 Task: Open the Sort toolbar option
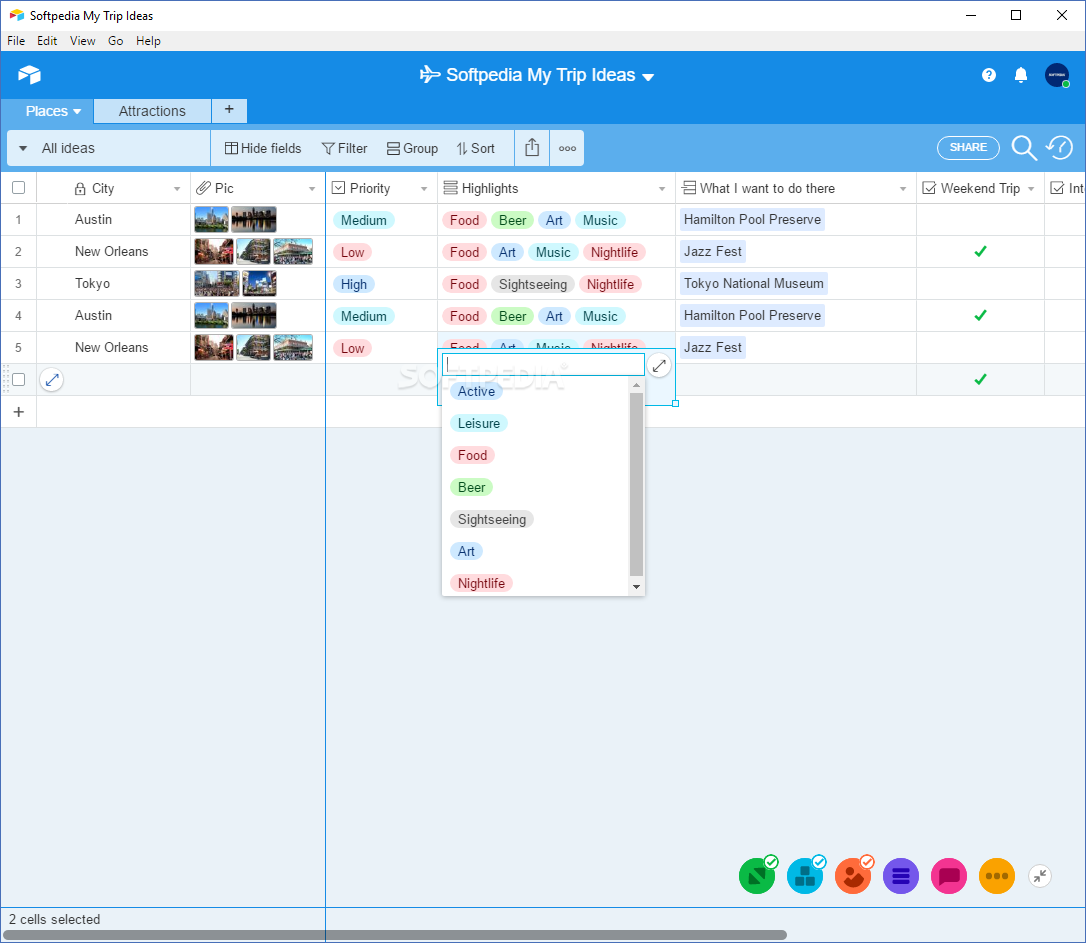[475, 148]
